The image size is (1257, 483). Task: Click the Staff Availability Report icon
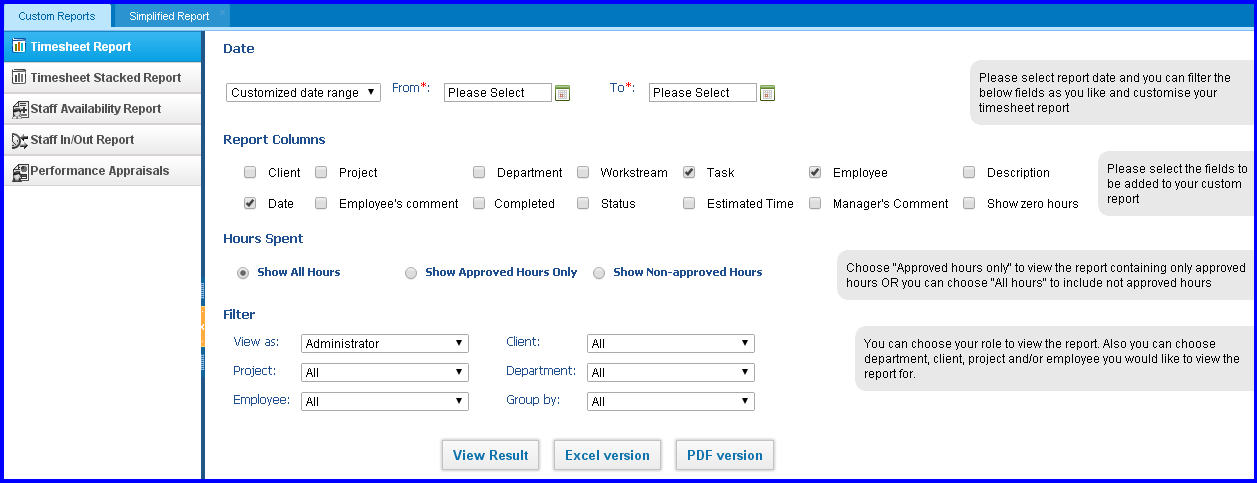[x=19, y=109]
